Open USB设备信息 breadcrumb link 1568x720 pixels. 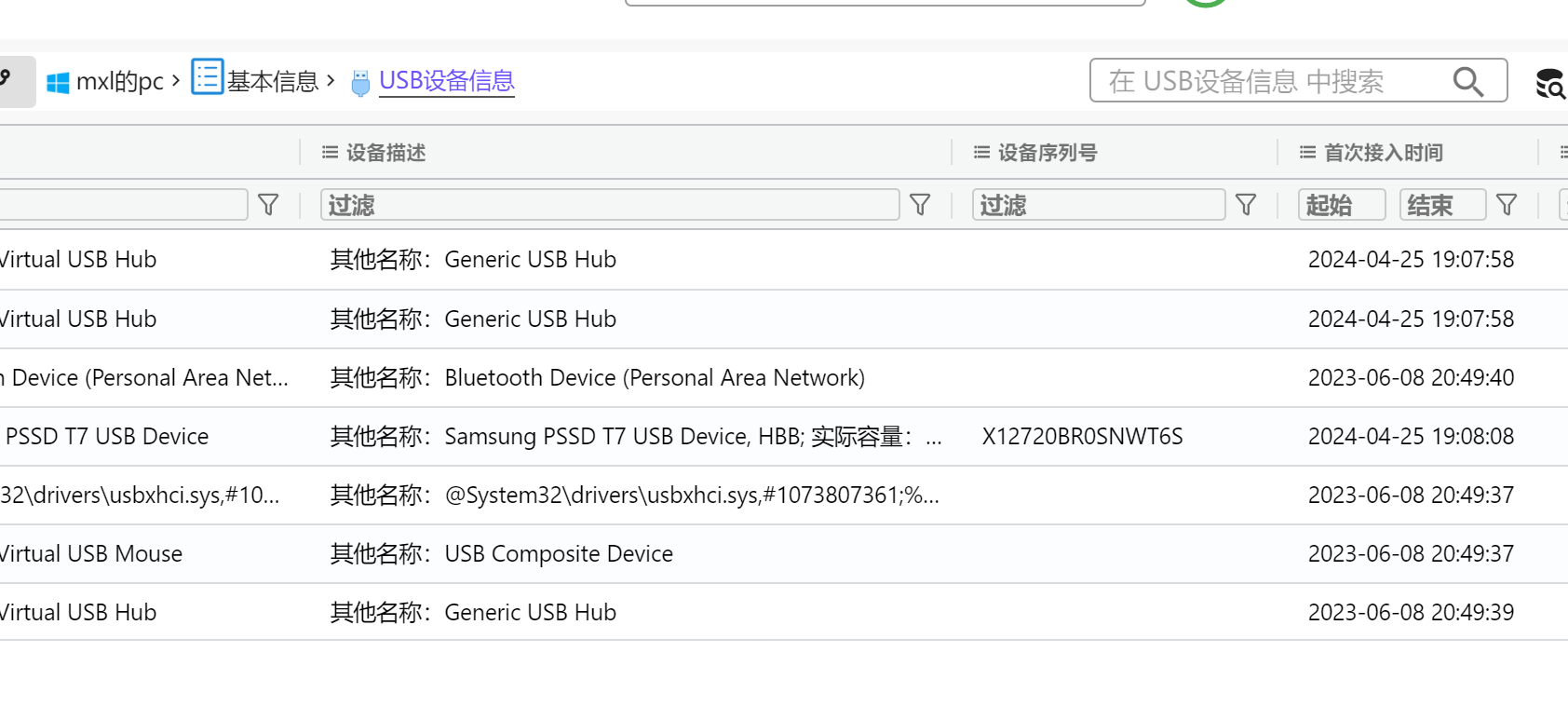pos(447,81)
